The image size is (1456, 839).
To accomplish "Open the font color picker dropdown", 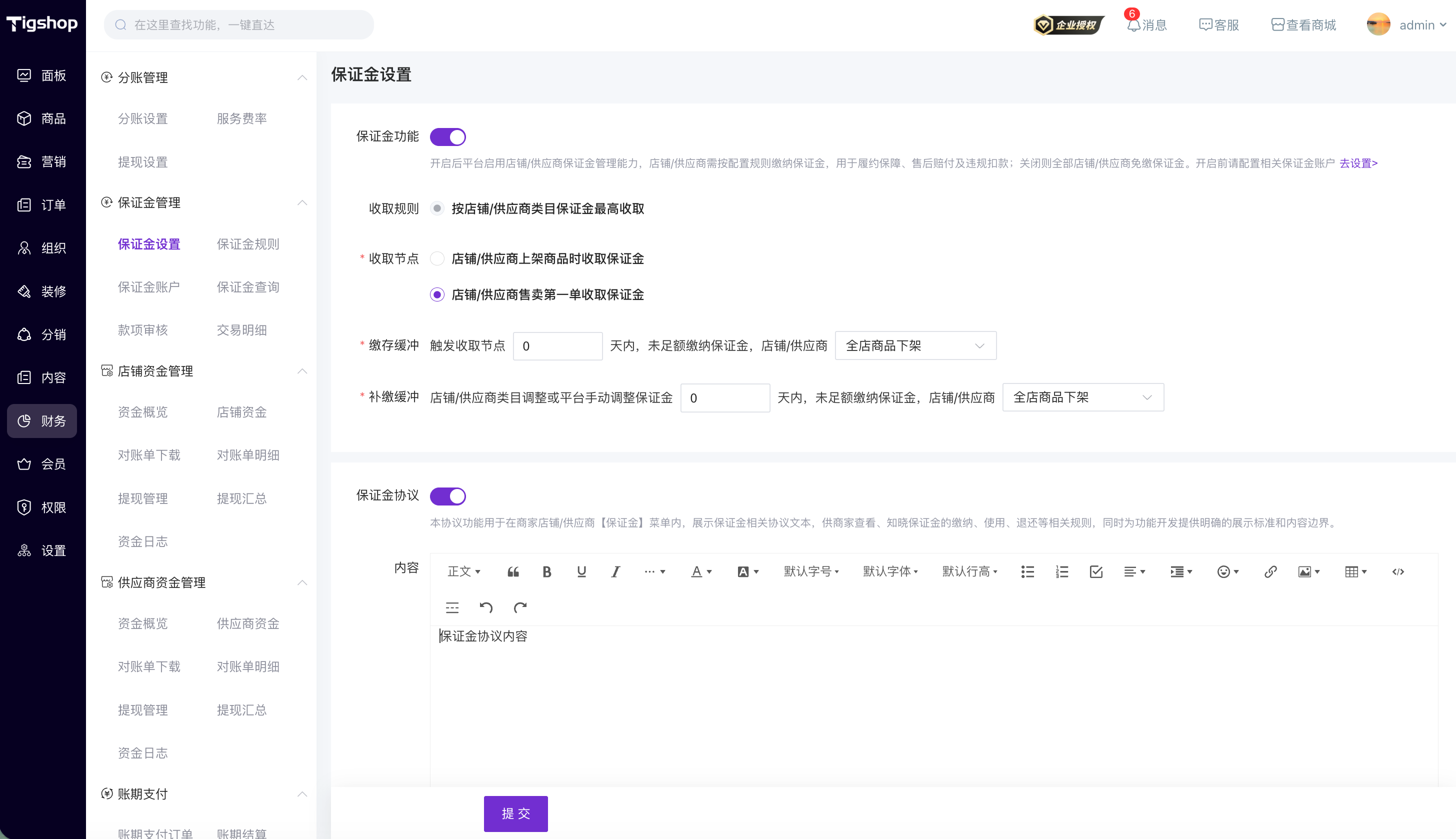I will [701, 571].
